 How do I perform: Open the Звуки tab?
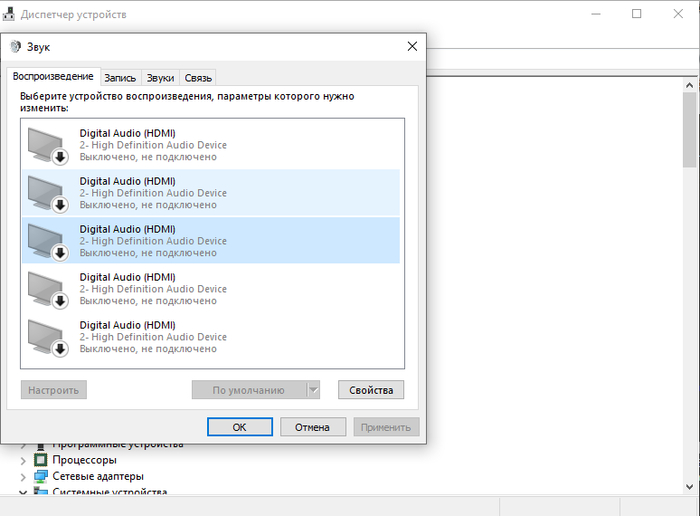[x=160, y=77]
